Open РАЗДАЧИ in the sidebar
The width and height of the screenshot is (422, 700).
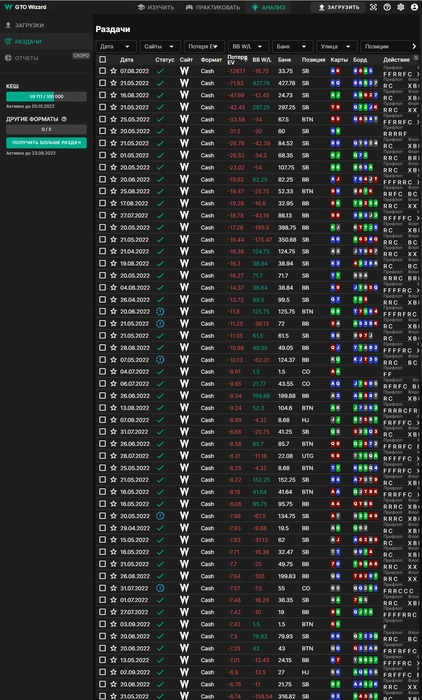point(46,42)
